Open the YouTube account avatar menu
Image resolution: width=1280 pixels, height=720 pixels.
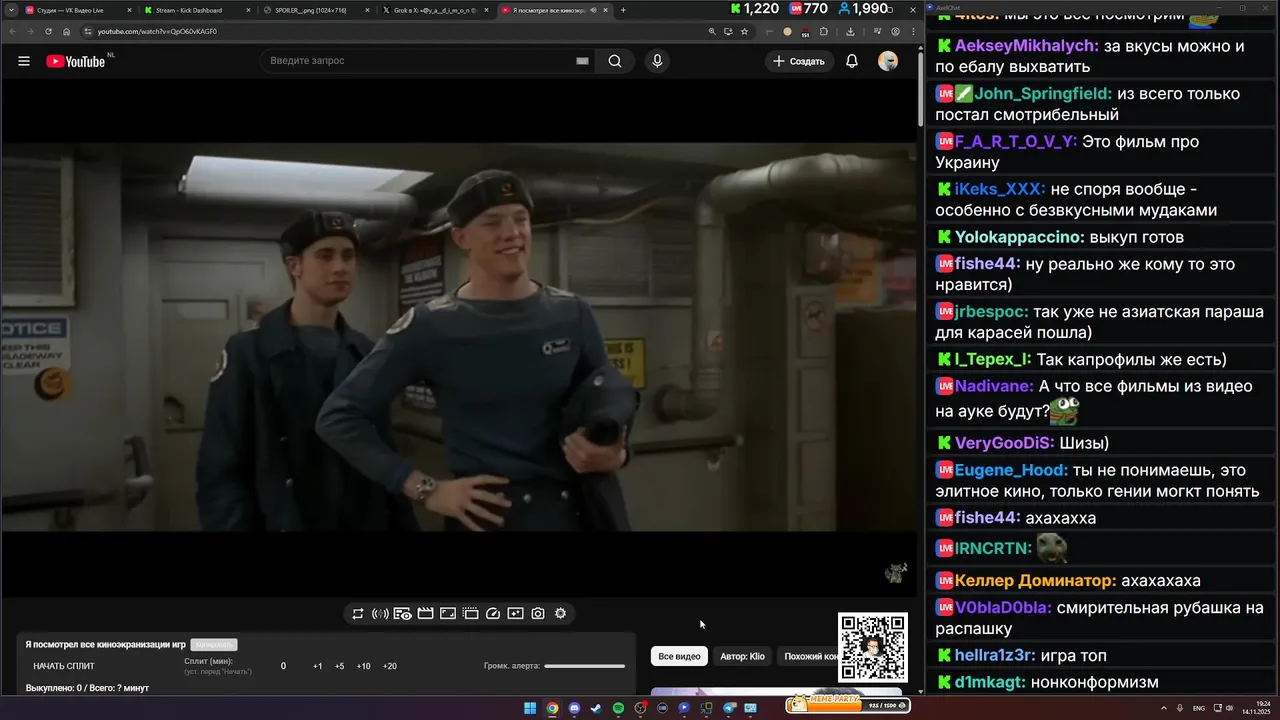[888, 61]
